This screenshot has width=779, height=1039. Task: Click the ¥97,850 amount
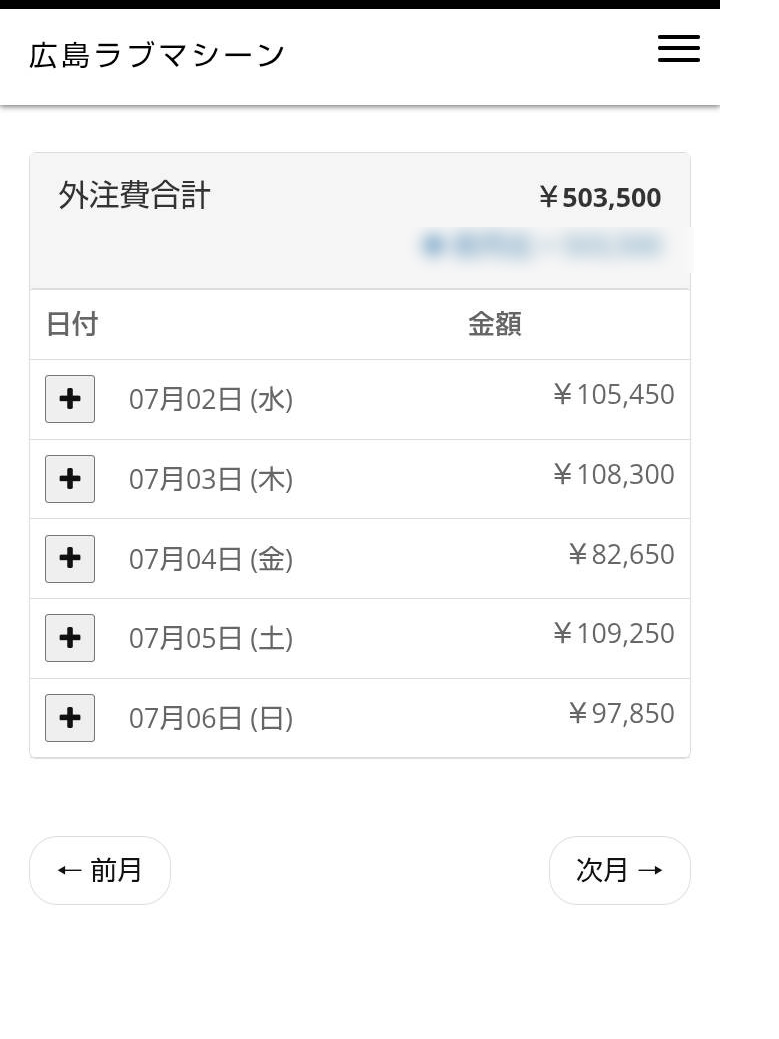tap(621, 713)
